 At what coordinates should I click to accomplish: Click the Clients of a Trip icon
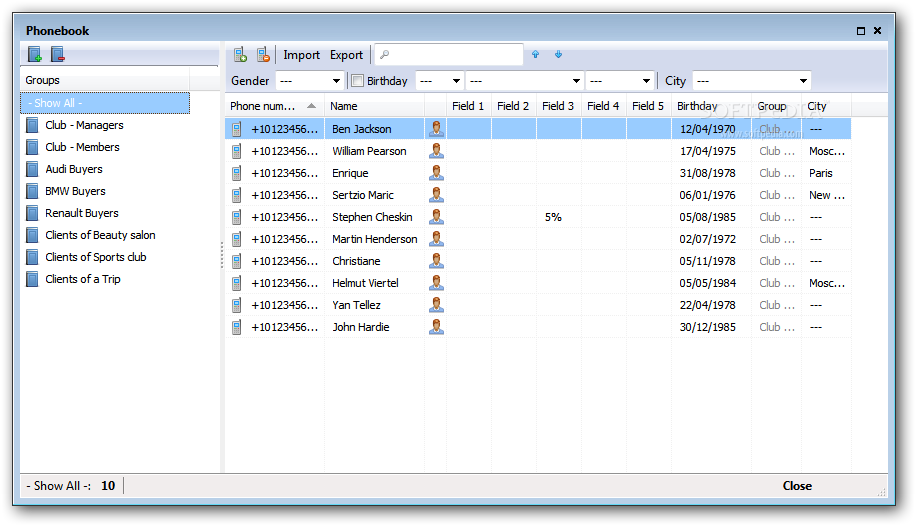[33, 279]
